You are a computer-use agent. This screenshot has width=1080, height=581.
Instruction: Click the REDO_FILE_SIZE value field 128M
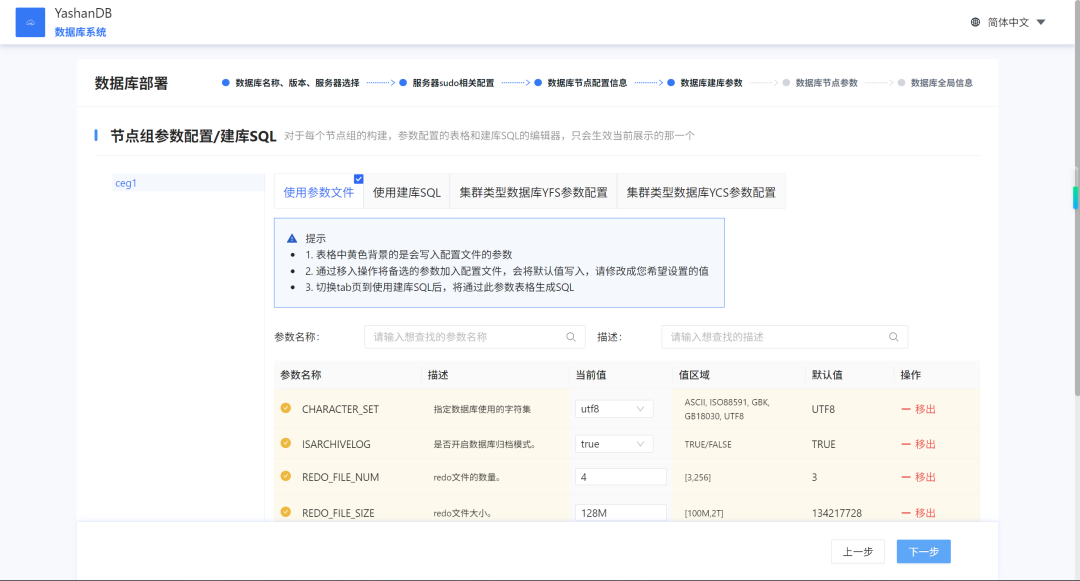621,513
